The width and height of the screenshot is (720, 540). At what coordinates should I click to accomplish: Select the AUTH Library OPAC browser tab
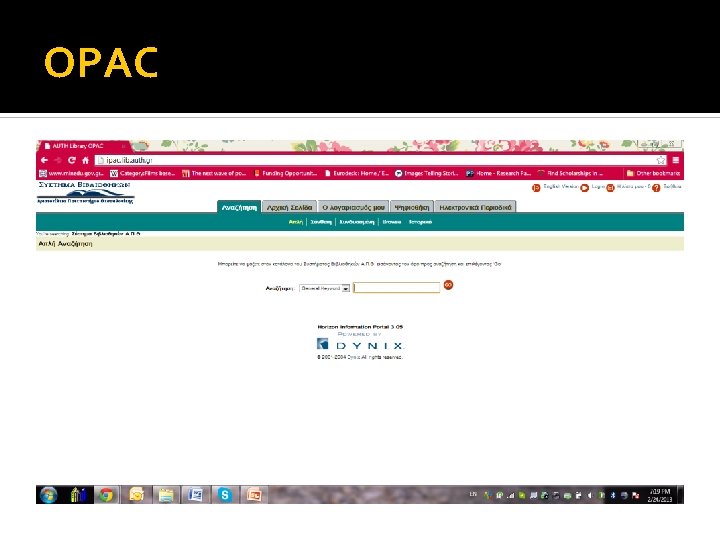(x=84, y=146)
